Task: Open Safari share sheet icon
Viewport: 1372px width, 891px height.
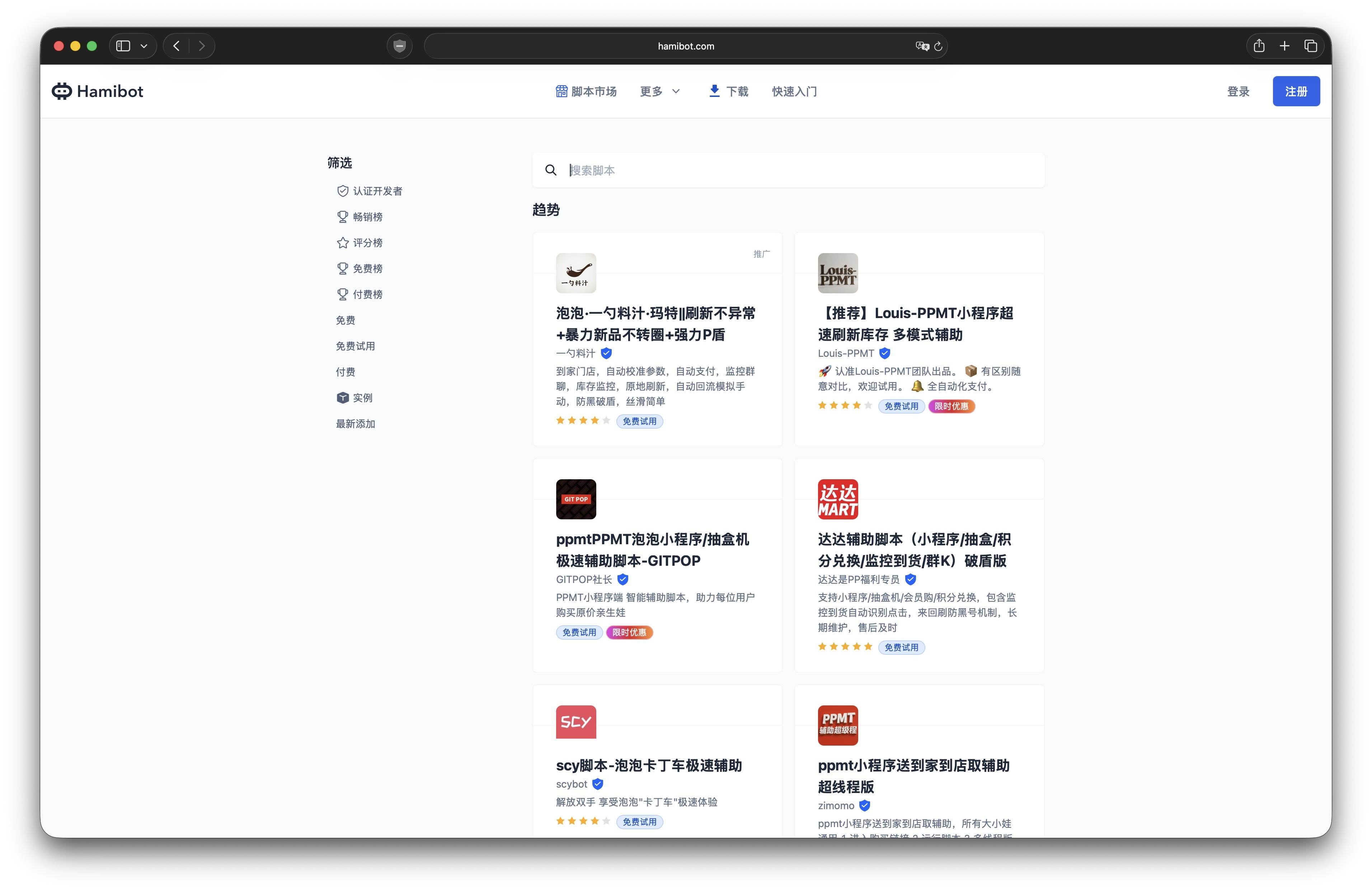Action: [1259, 46]
